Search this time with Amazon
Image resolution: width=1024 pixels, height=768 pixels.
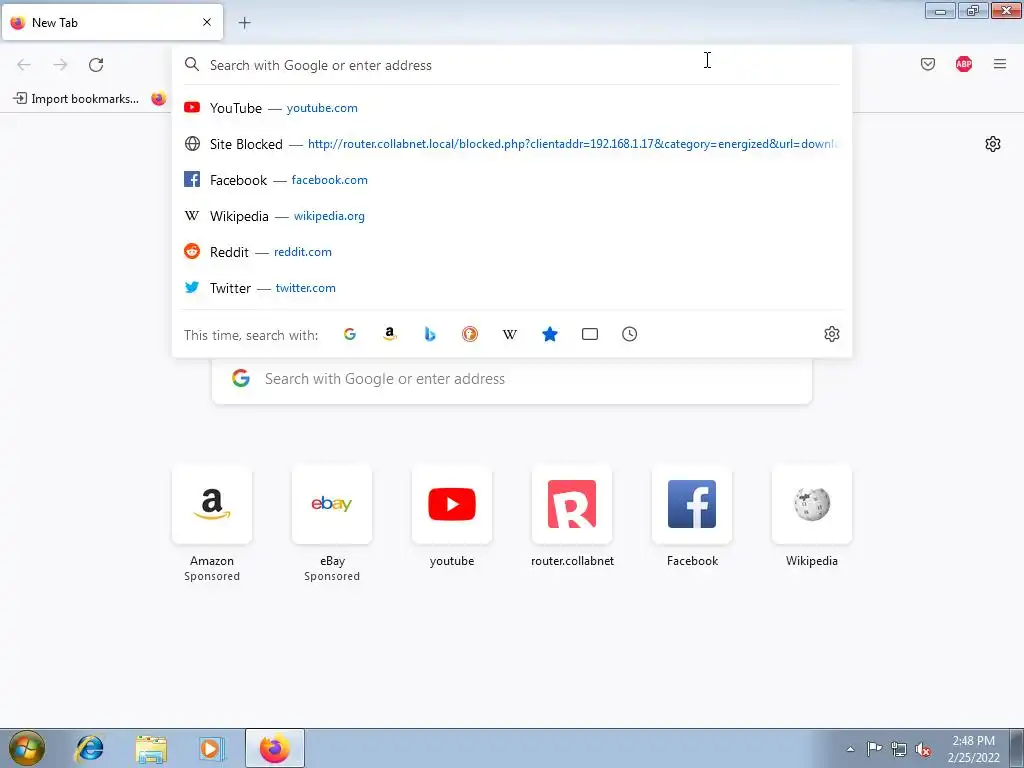390,334
